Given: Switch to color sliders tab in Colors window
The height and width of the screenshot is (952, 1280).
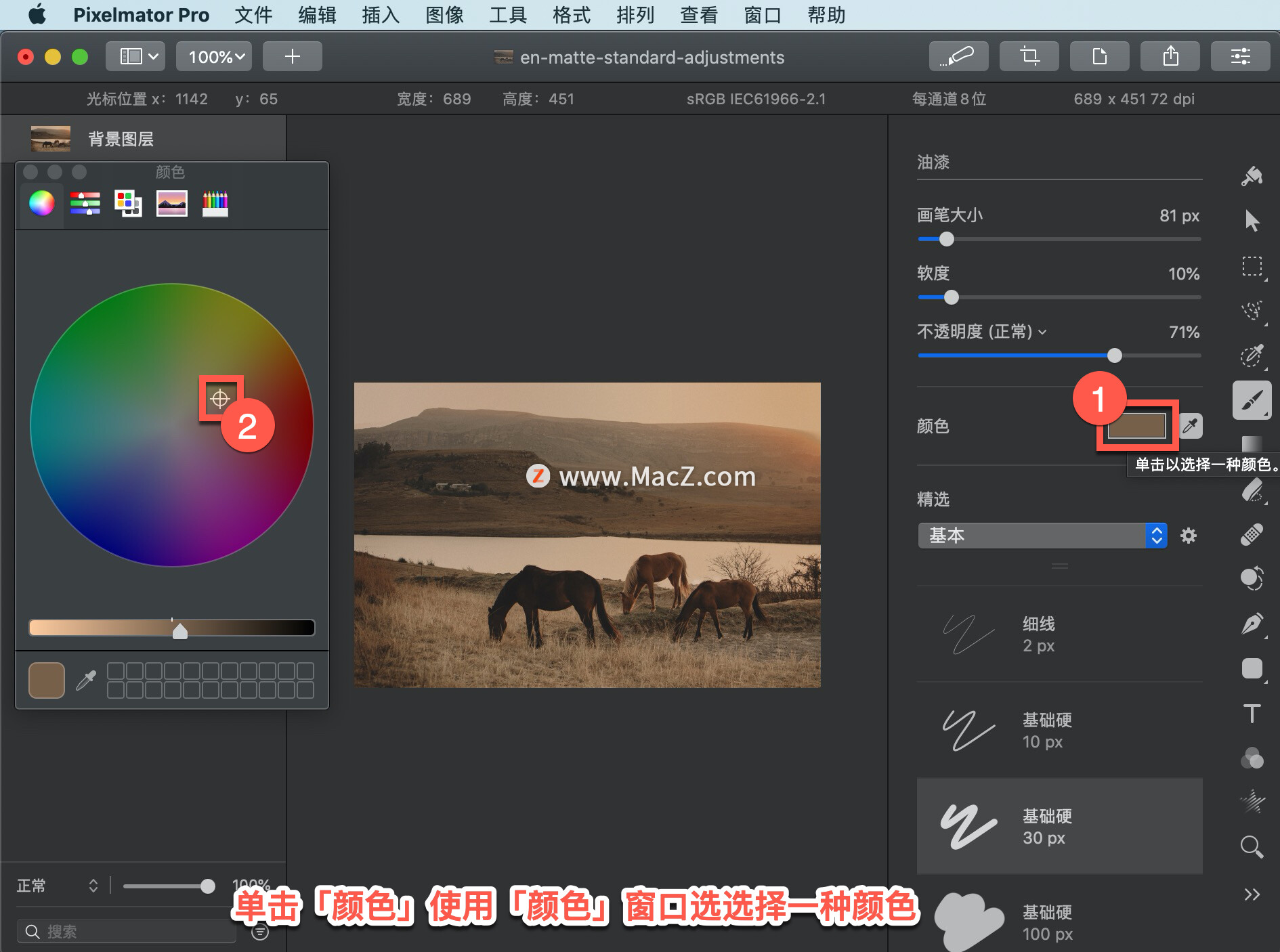Looking at the screenshot, I should [85, 203].
